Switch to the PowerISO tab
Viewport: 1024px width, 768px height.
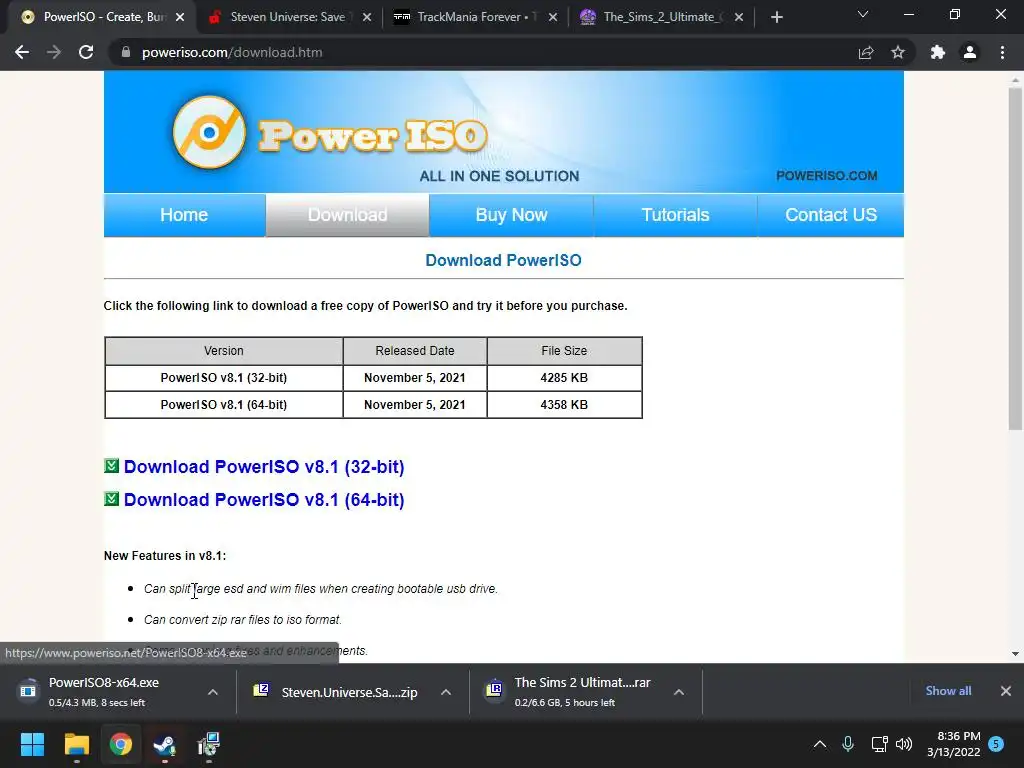click(101, 17)
